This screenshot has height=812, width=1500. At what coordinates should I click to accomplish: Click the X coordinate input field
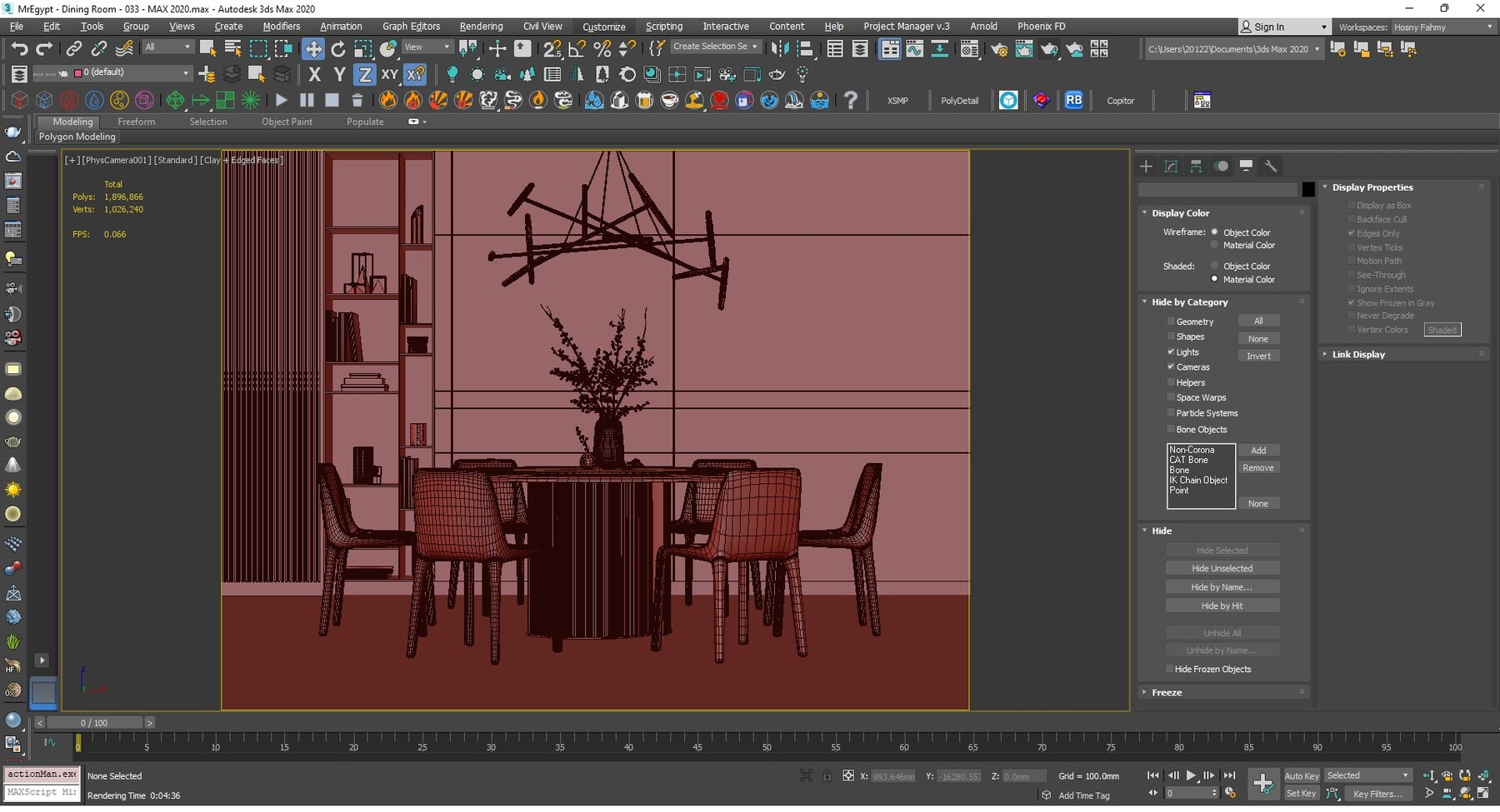892,775
